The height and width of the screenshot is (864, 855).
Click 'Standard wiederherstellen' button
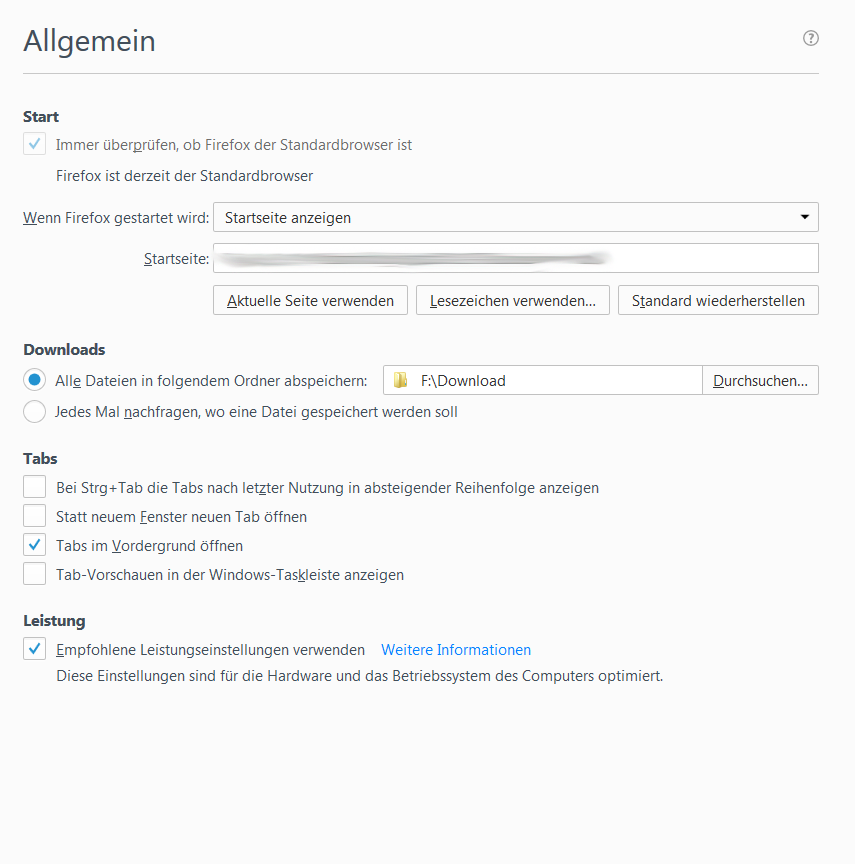(x=718, y=300)
